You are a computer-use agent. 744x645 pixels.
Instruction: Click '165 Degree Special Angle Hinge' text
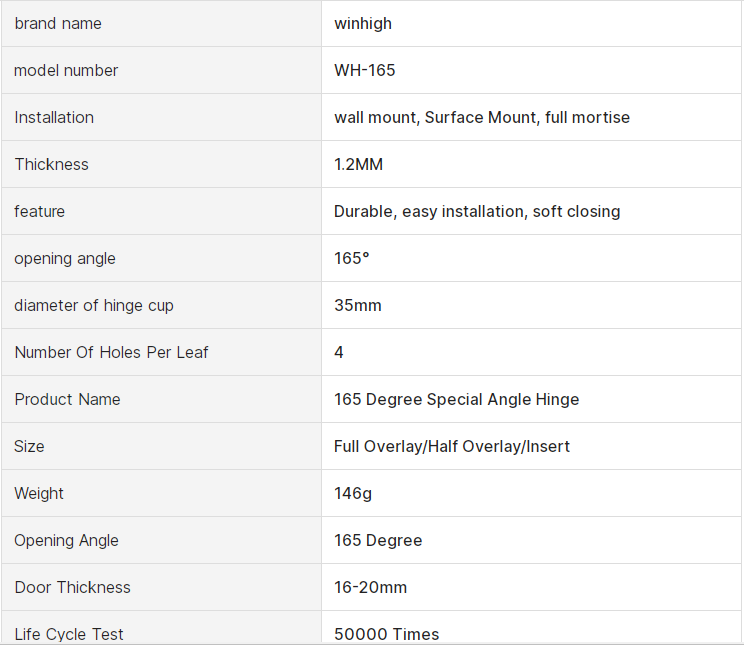(456, 399)
